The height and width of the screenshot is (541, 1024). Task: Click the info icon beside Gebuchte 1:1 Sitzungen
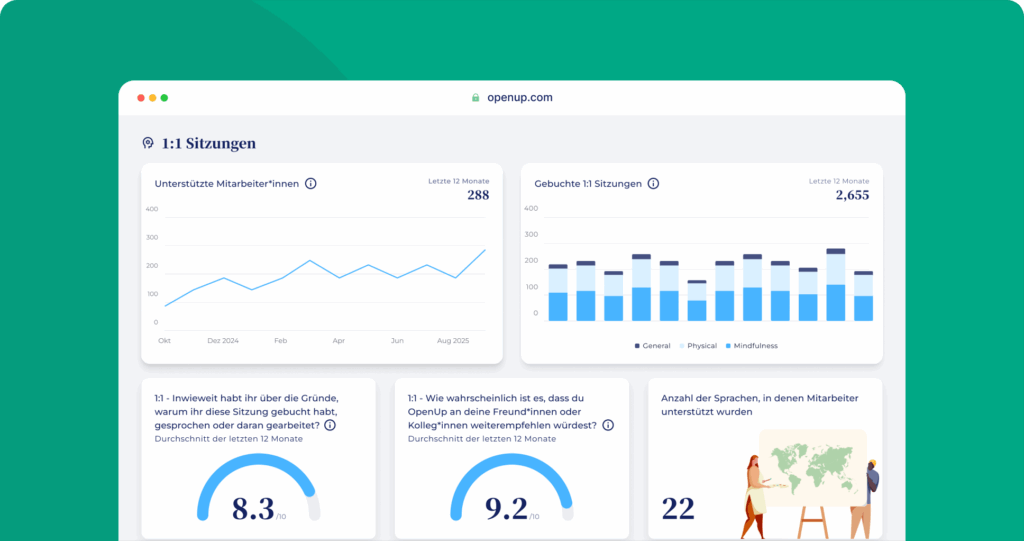653,184
